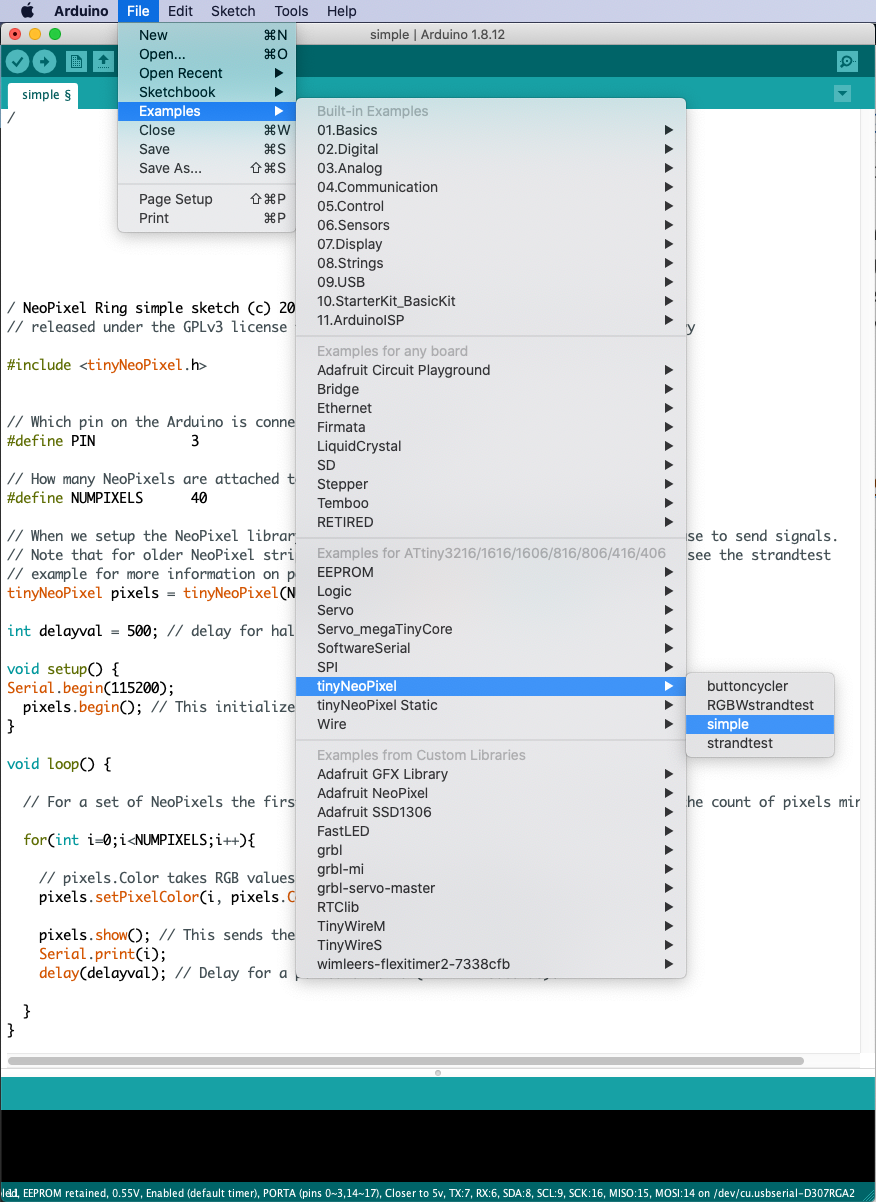The height and width of the screenshot is (1202, 876).
Task: Expand the 01.Basics examples submenu
Action: [491, 130]
